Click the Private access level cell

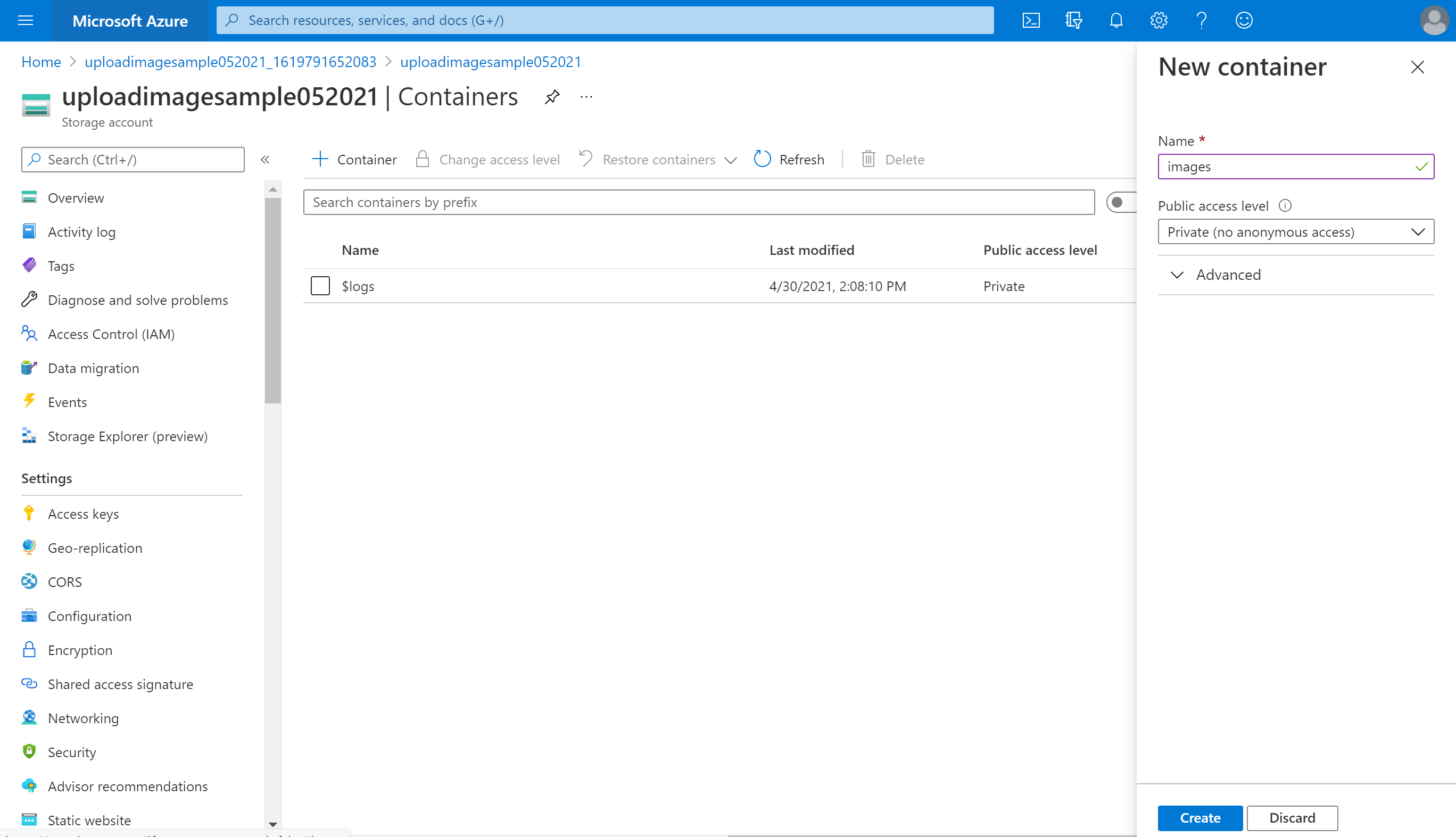(x=1004, y=286)
